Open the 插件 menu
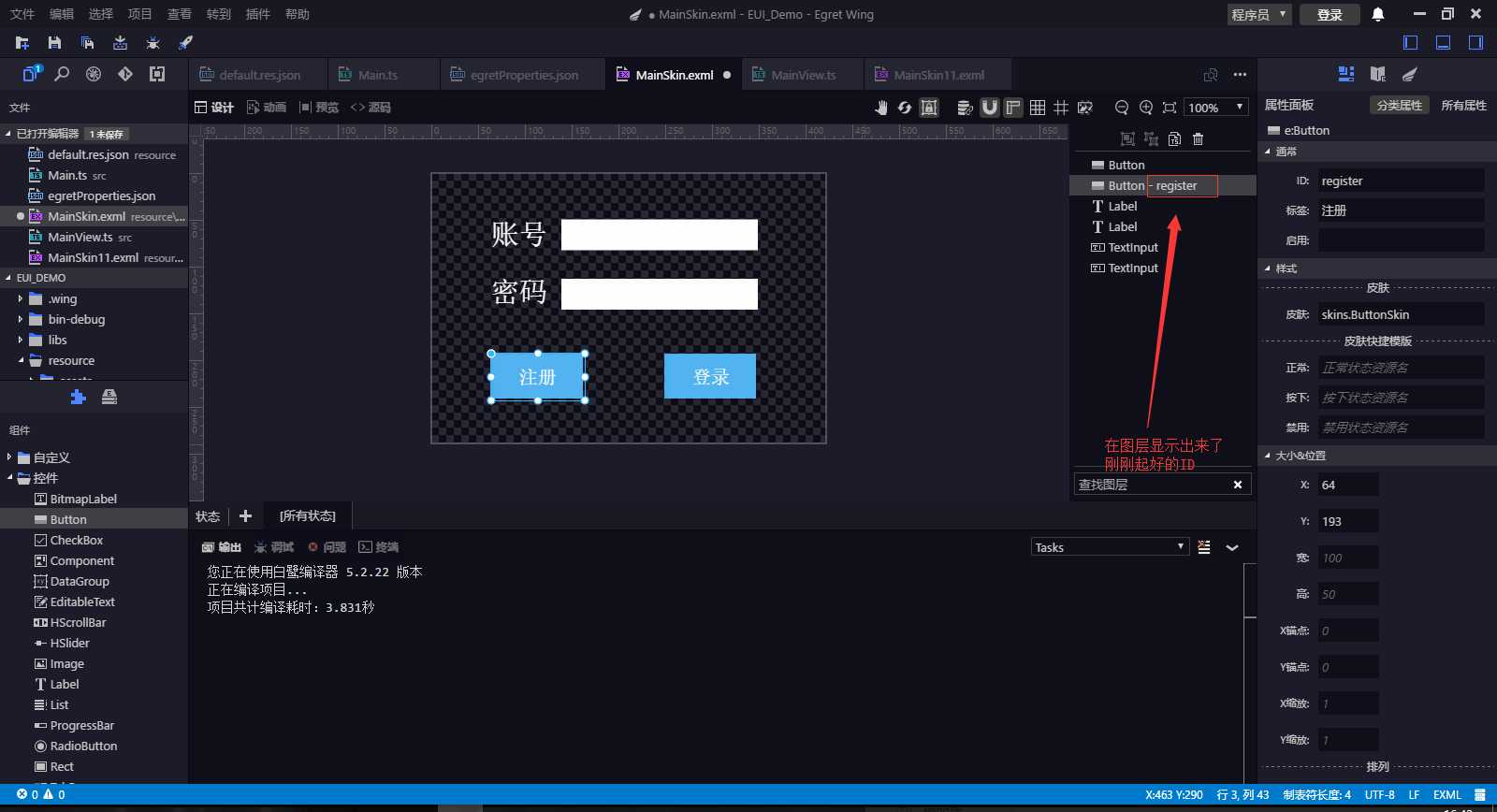 [257, 14]
